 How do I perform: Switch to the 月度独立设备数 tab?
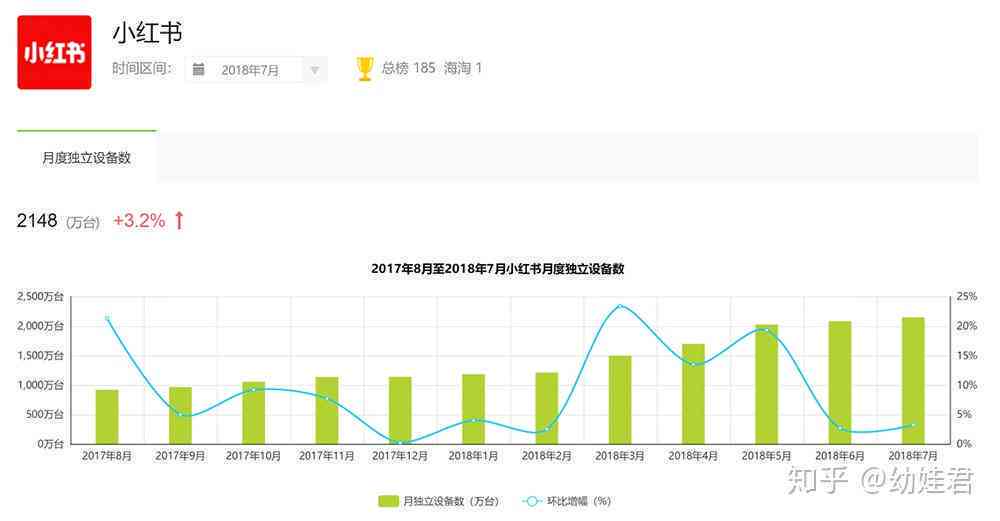coord(86,158)
